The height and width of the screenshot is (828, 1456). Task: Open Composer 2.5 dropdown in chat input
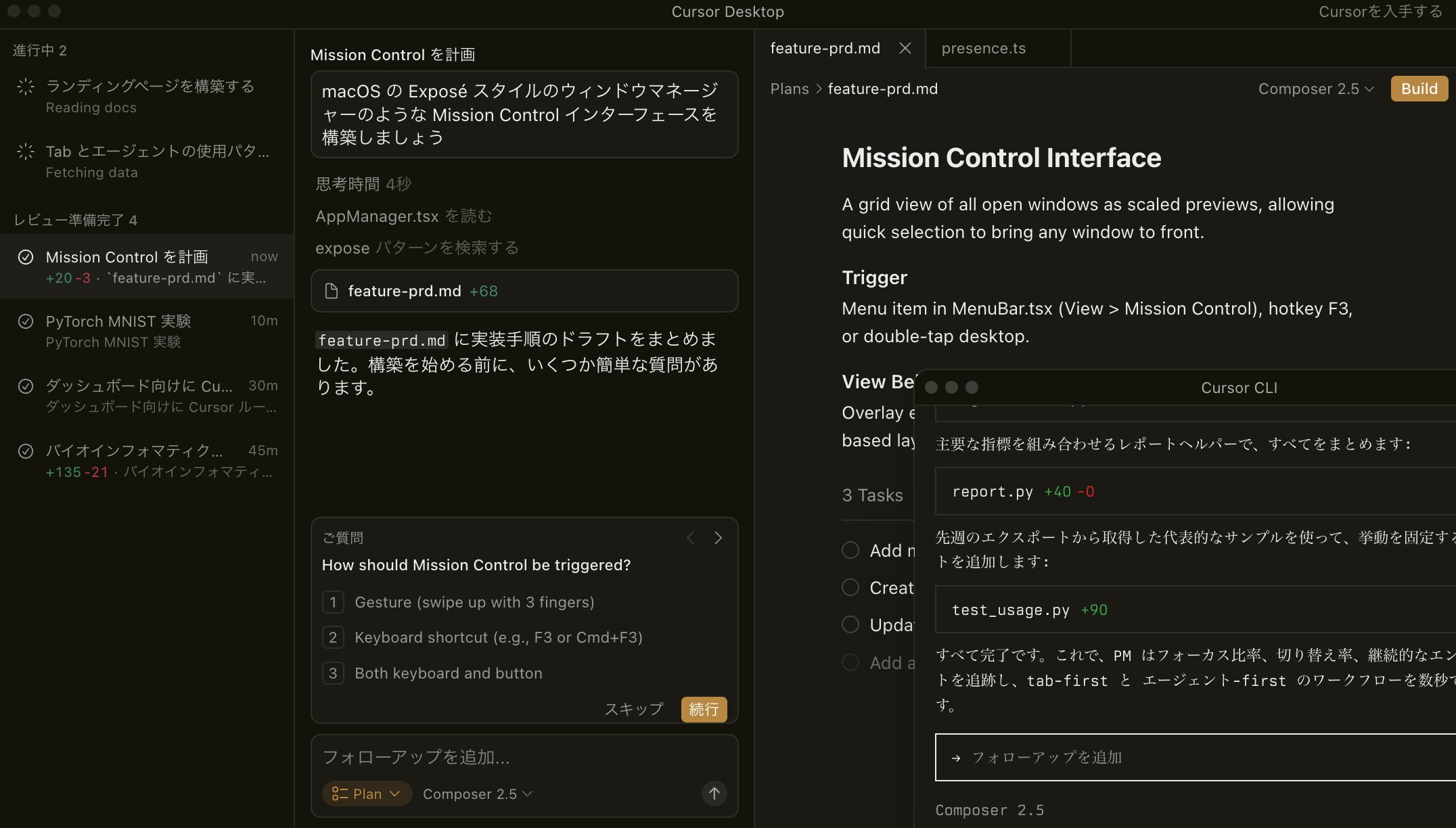tap(478, 793)
